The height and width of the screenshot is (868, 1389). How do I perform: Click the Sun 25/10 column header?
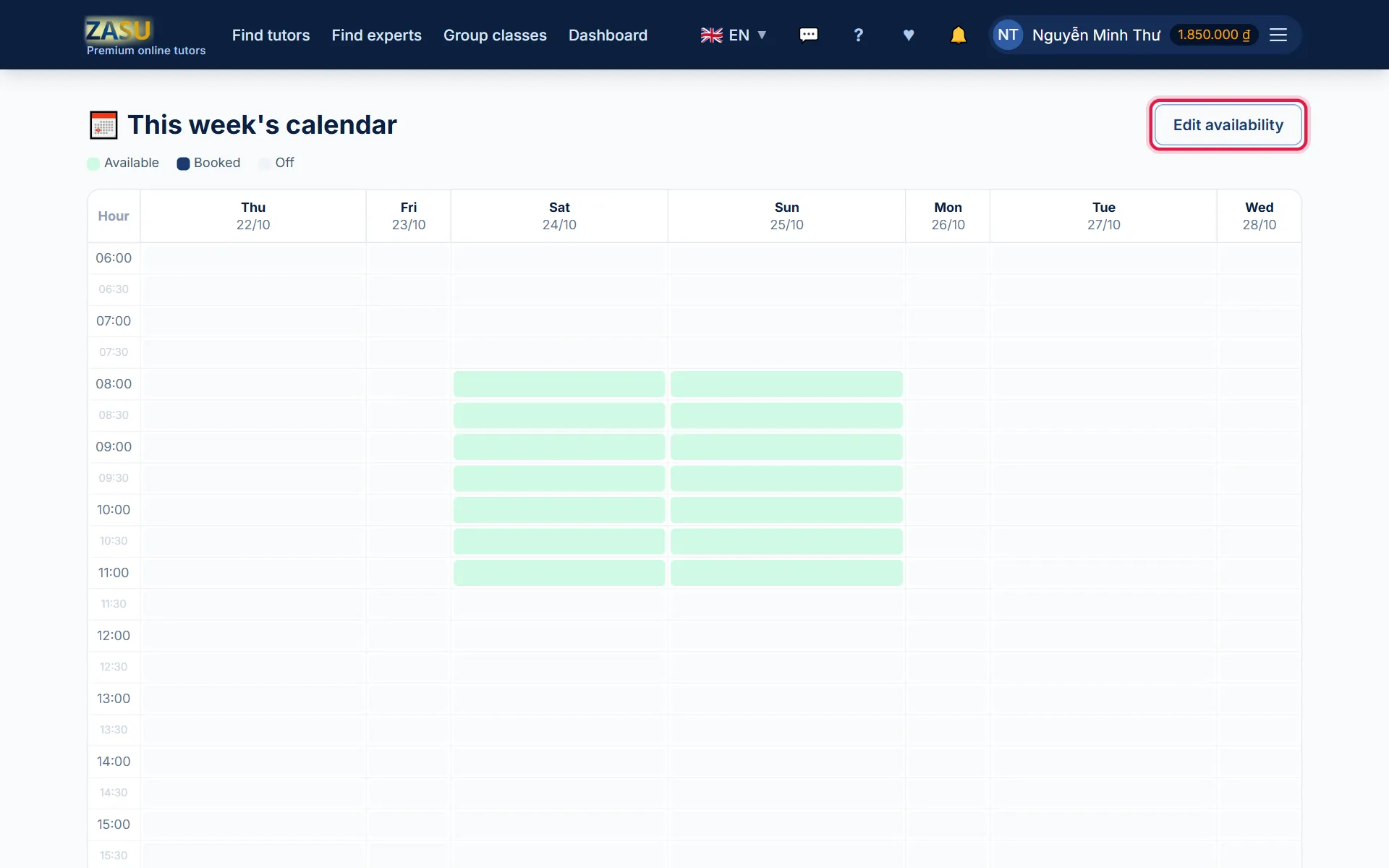pos(786,216)
